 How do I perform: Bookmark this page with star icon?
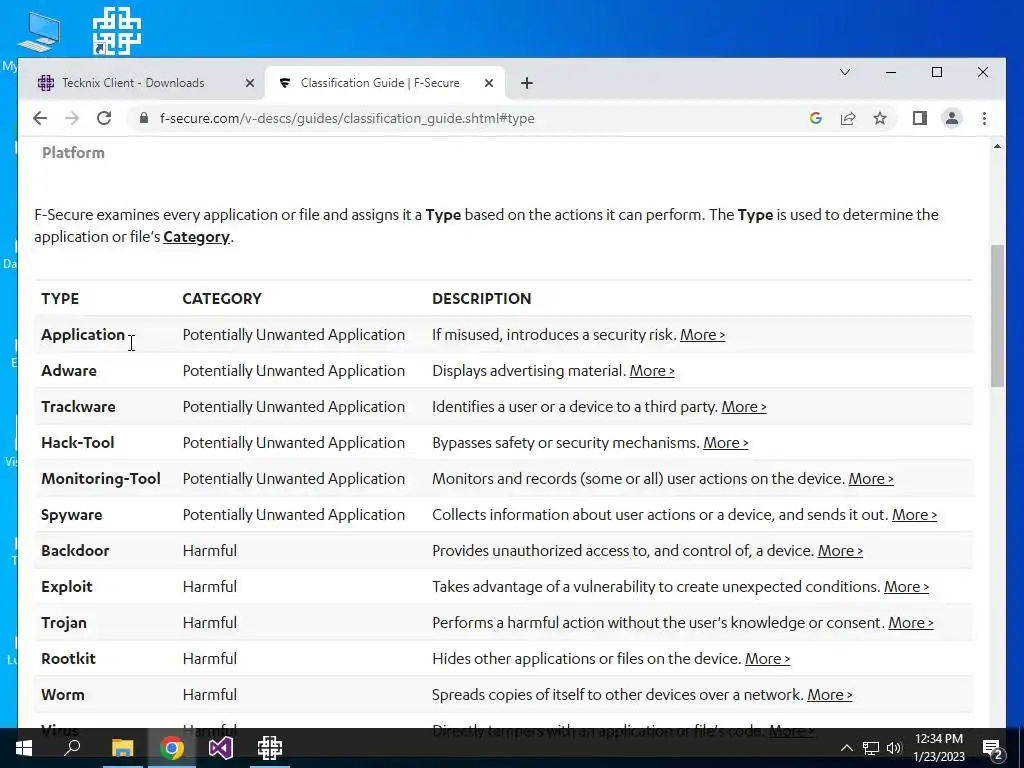(x=880, y=118)
